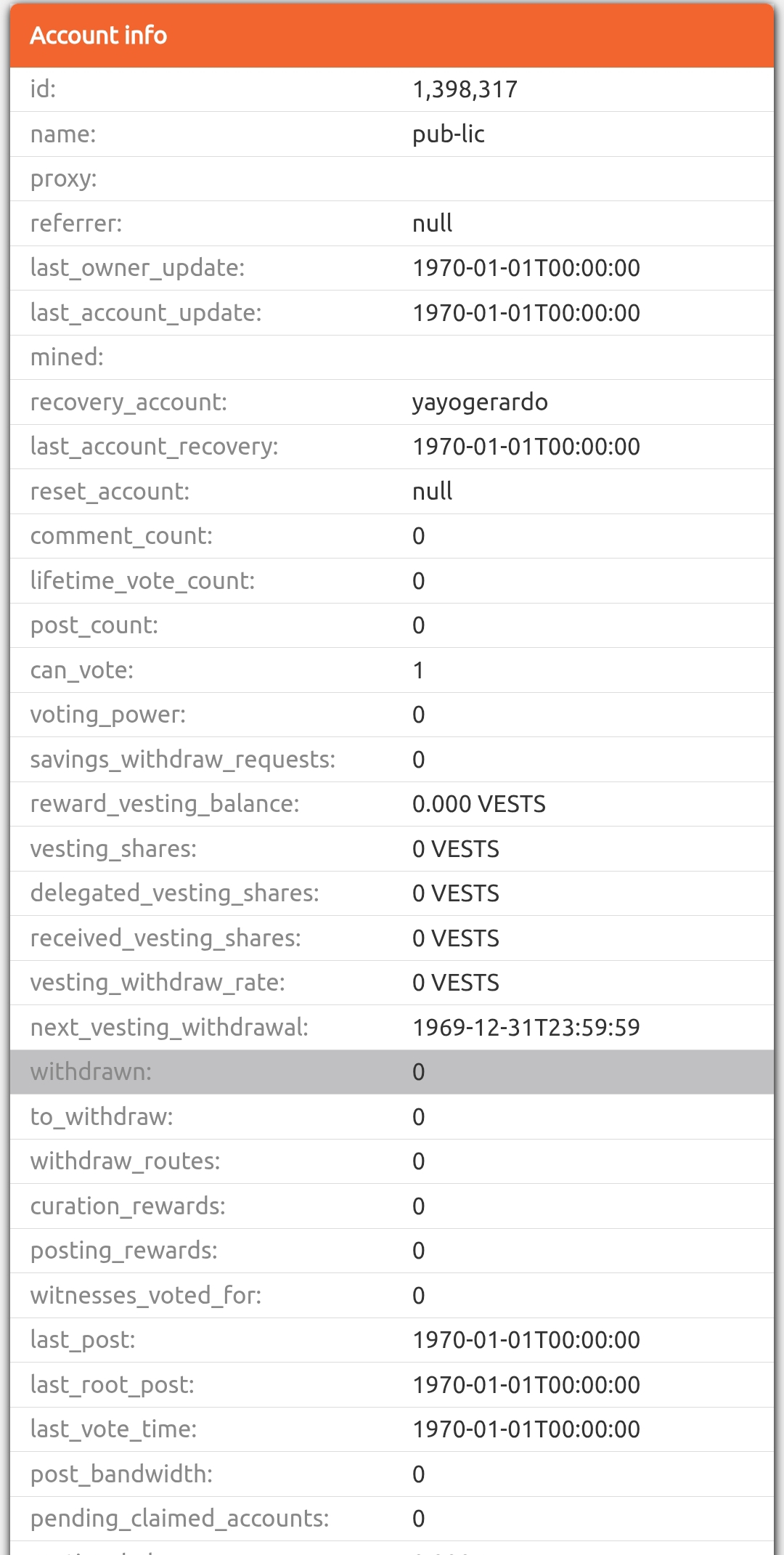Click the referrer null value
The height and width of the screenshot is (1555, 784).
point(432,224)
